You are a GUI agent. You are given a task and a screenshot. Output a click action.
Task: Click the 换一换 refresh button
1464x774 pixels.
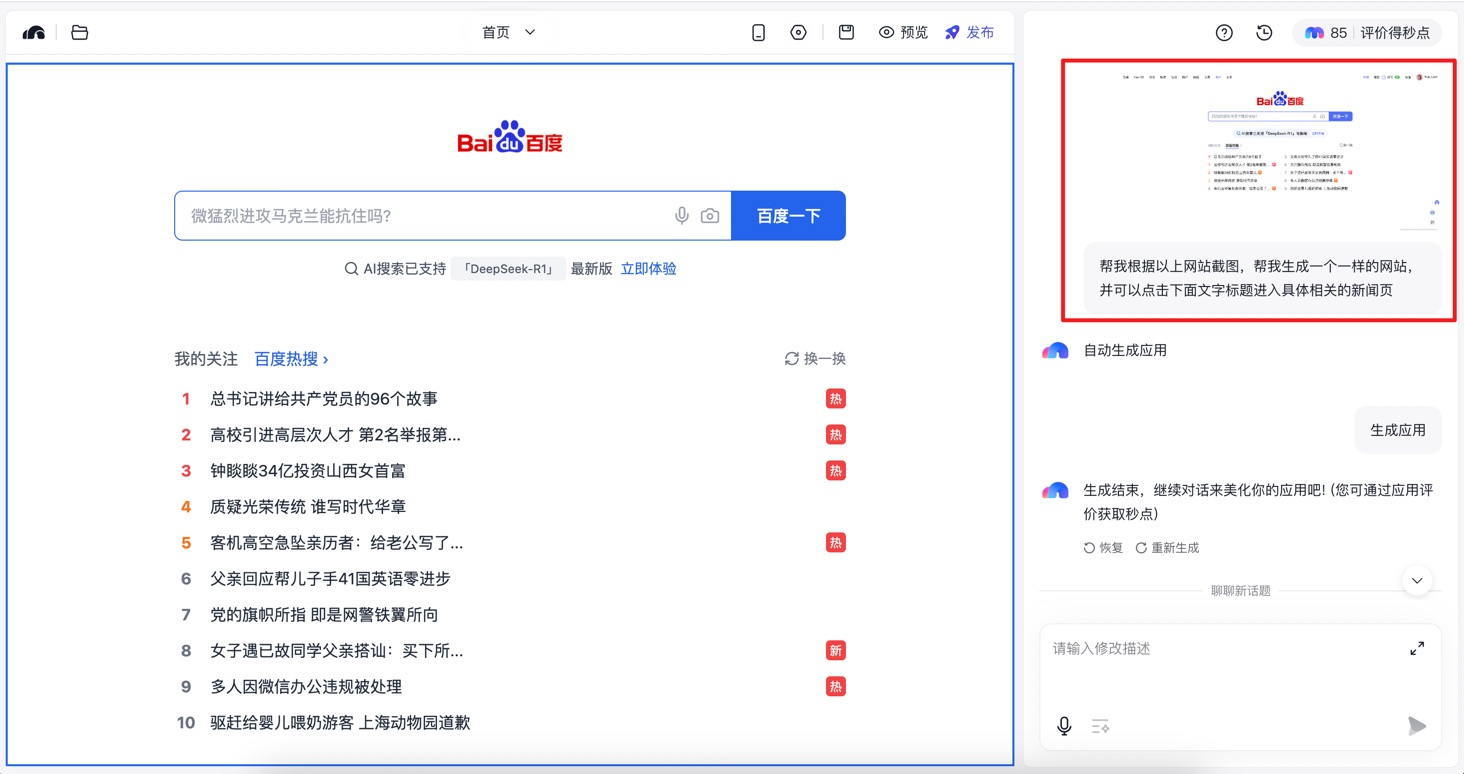click(x=815, y=359)
